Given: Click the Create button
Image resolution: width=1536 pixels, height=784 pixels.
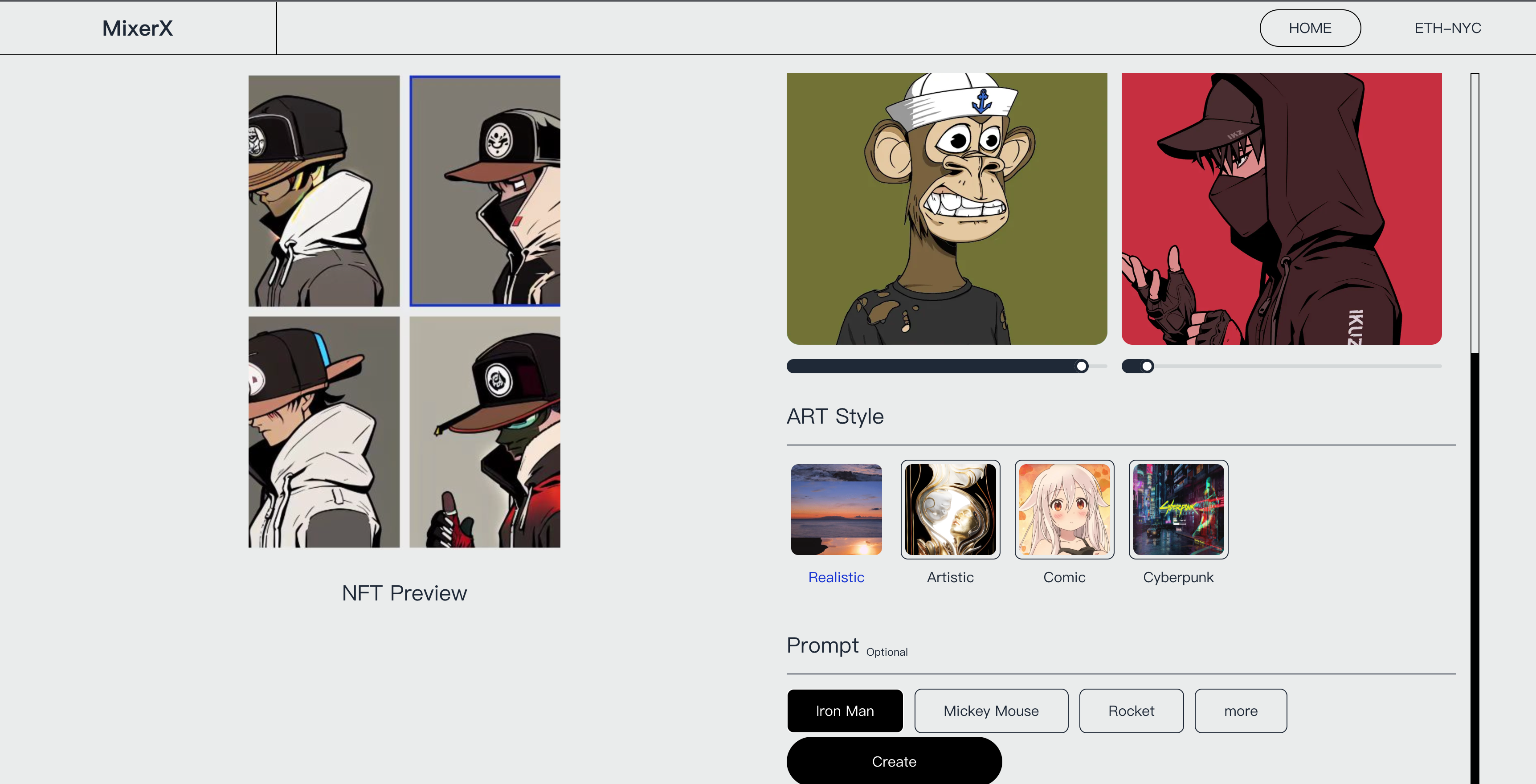Looking at the screenshot, I should click(x=894, y=760).
